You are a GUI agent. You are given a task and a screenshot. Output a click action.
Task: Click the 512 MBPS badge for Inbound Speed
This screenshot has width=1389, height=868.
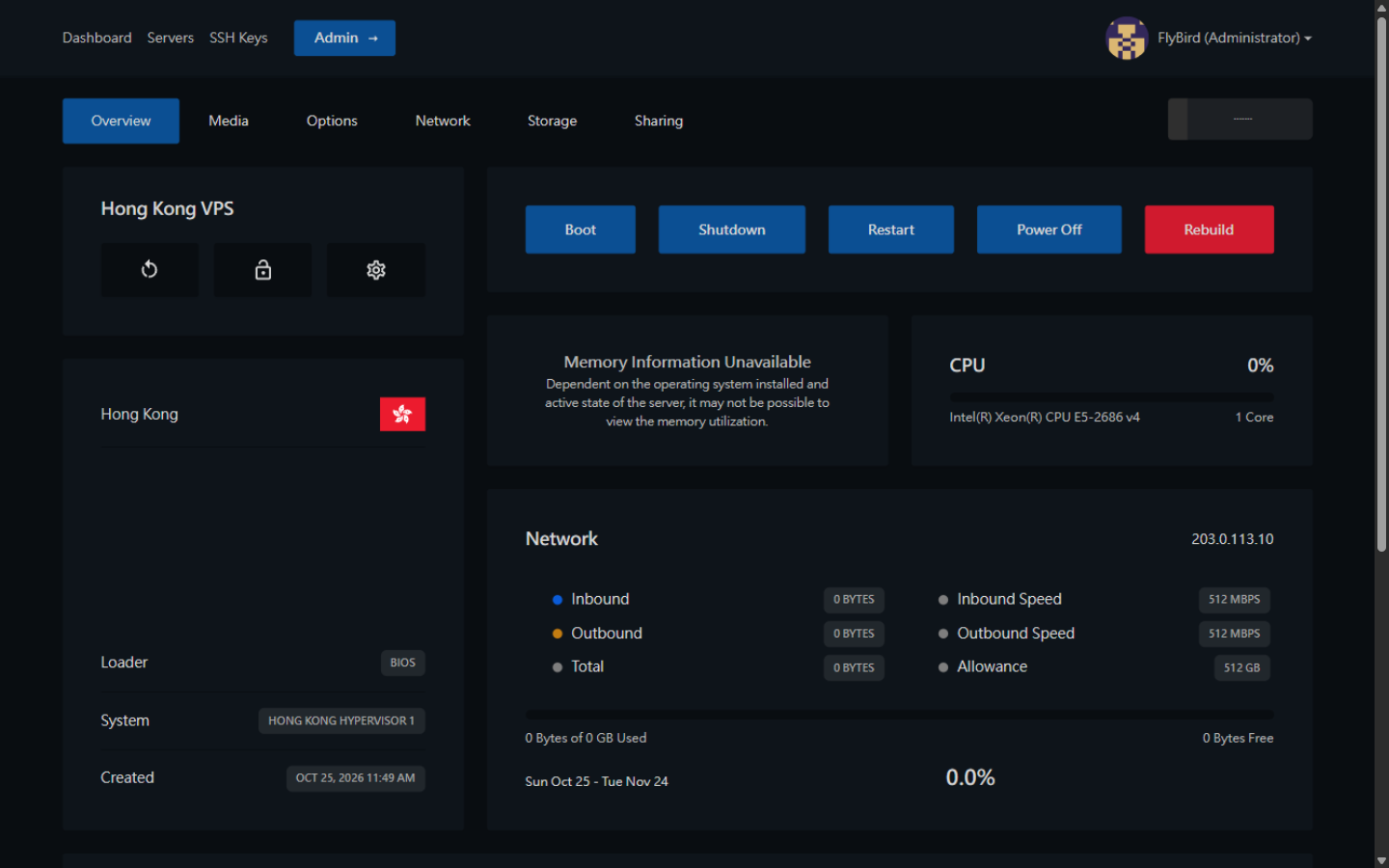click(x=1235, y=600)
